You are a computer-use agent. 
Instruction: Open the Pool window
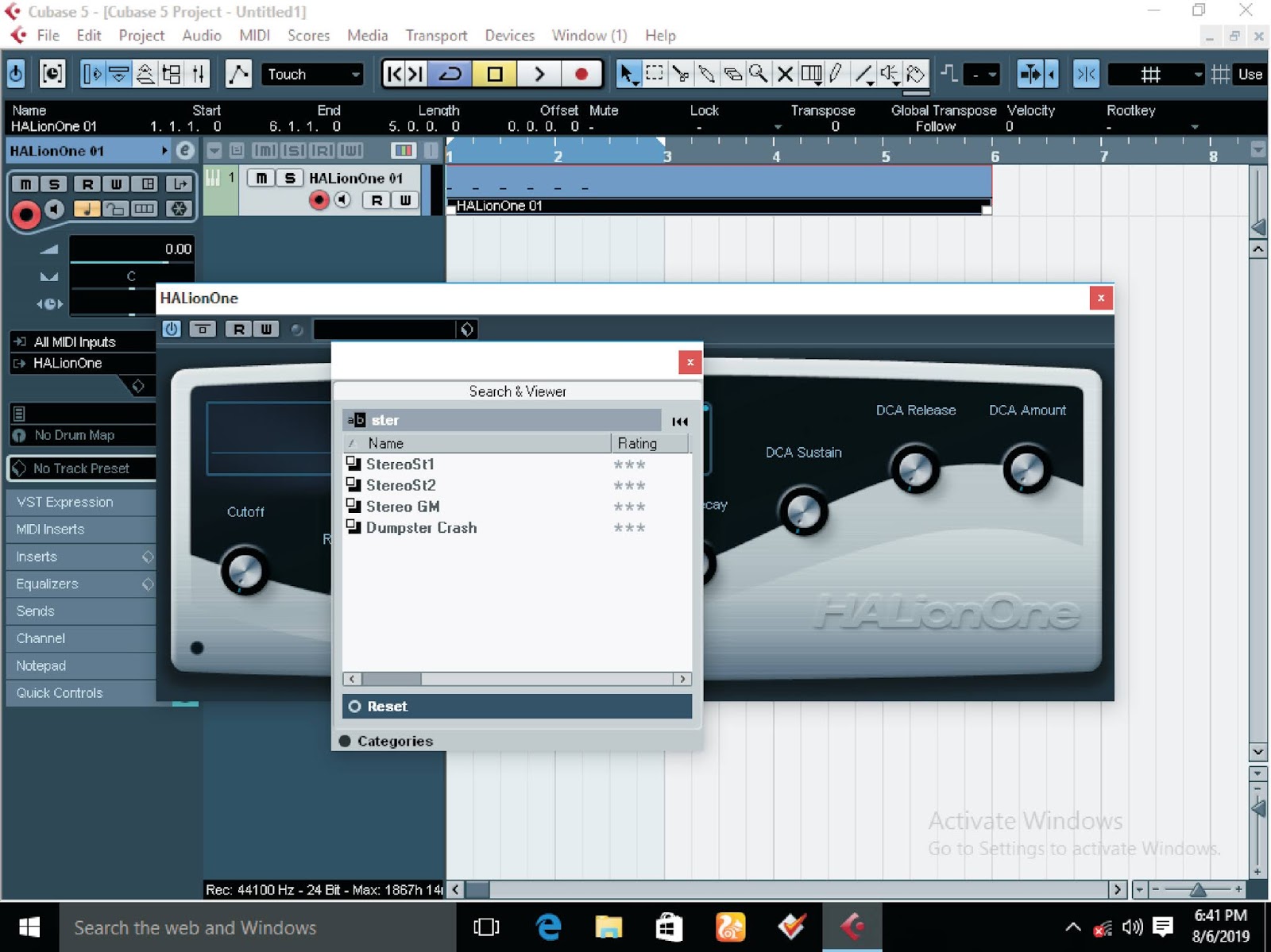[x=172, y=74]
